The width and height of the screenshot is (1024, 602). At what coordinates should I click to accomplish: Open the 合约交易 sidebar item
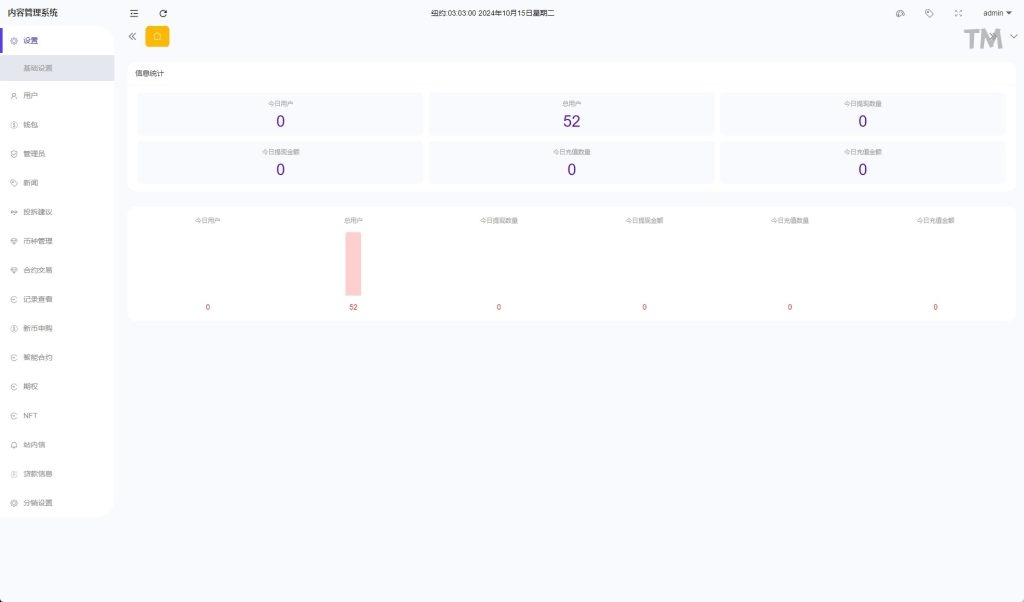(x=57, y=270)
